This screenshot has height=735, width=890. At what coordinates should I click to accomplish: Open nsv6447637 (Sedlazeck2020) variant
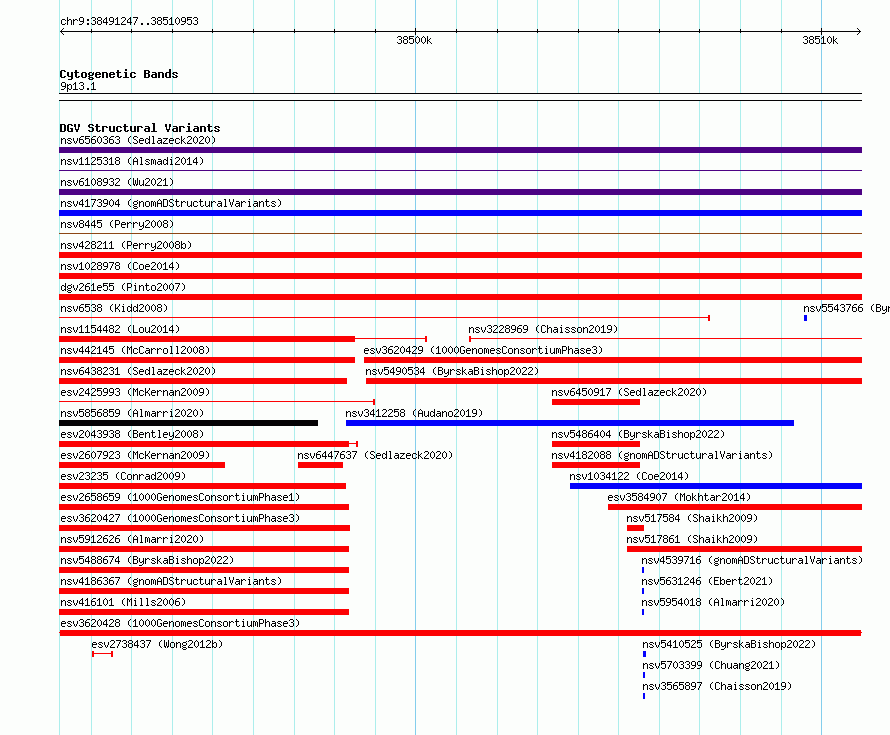coord(375,455)
